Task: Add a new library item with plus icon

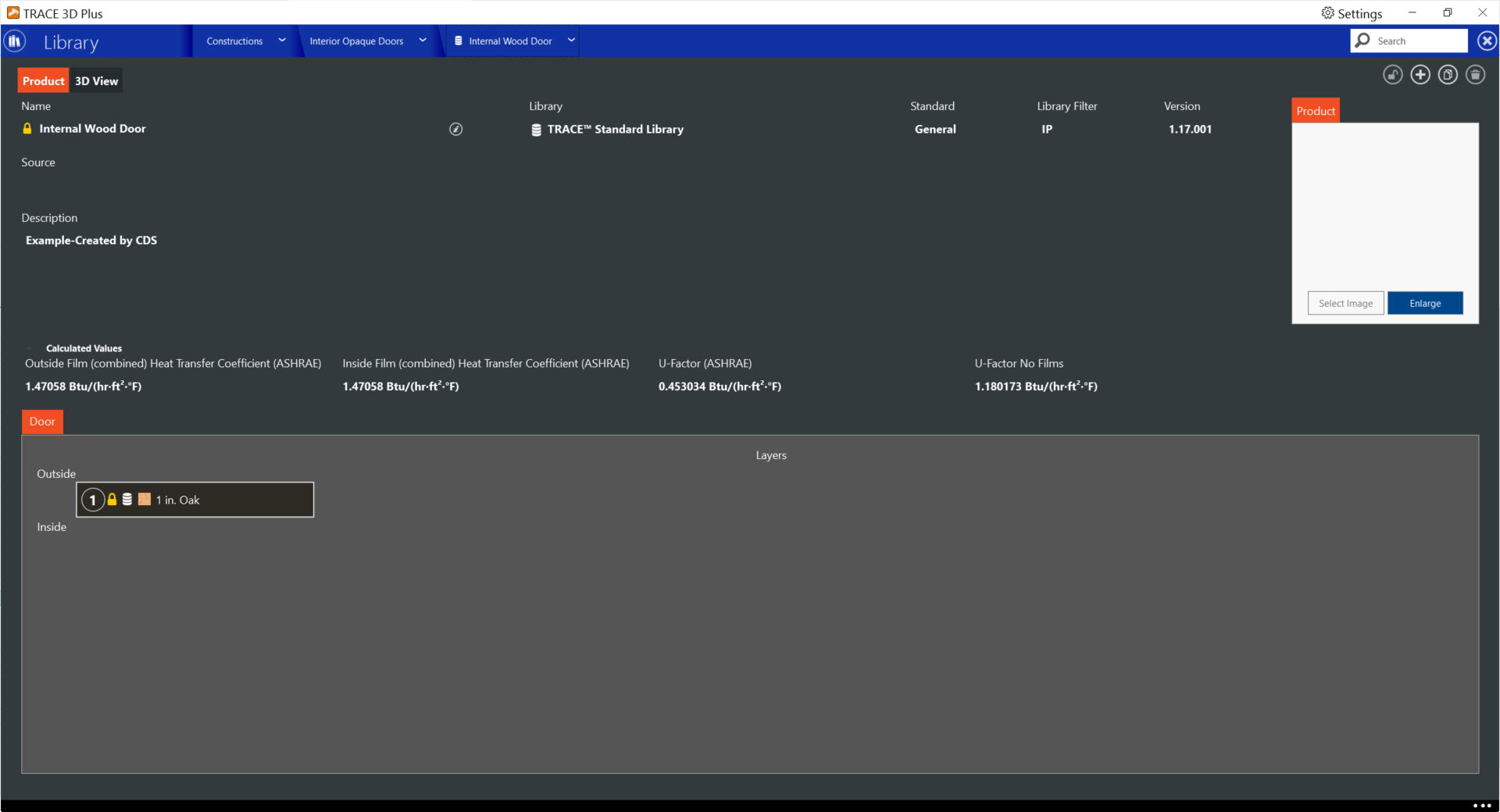Action: [1420, 75]
